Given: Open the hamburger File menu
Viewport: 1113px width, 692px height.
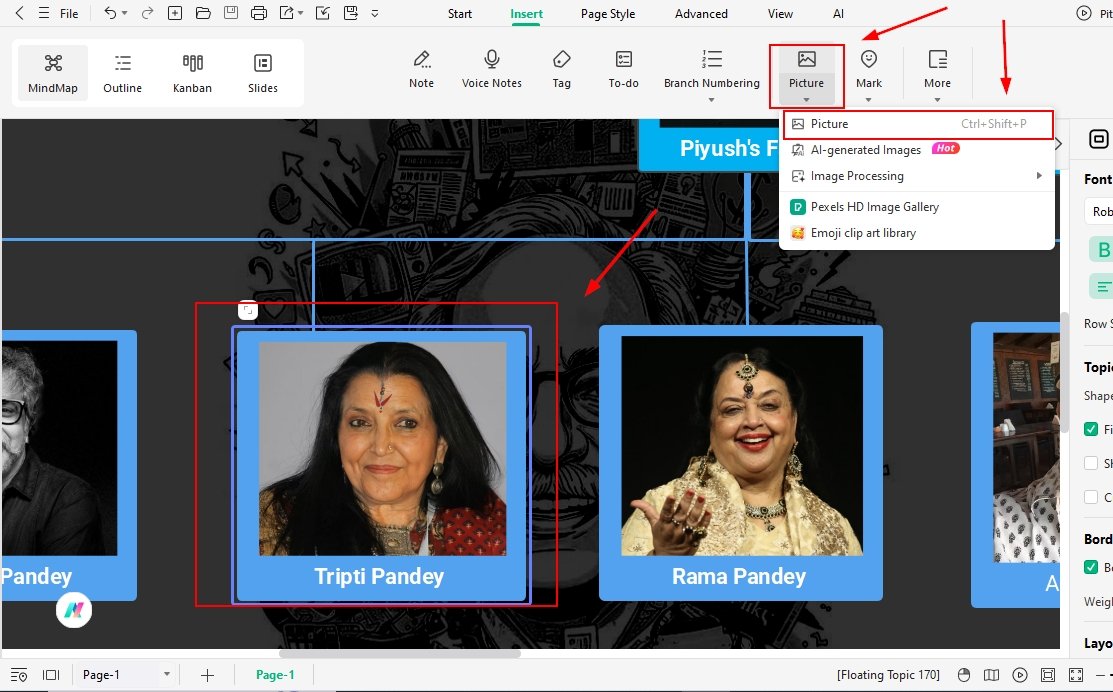Looking at the screenshot, I should [59, 13].
